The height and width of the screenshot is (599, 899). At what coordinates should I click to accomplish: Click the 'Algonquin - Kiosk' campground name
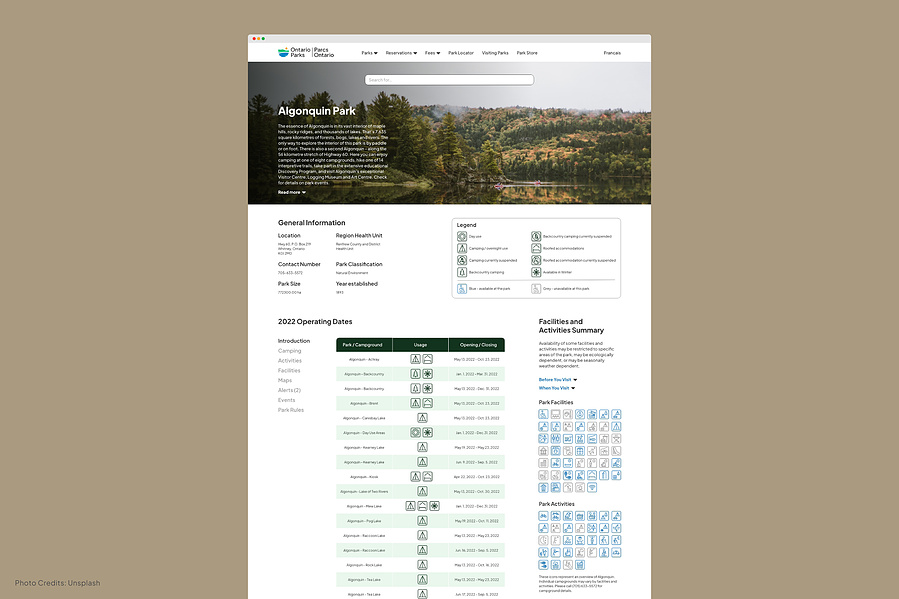click(x=363, y=477)
